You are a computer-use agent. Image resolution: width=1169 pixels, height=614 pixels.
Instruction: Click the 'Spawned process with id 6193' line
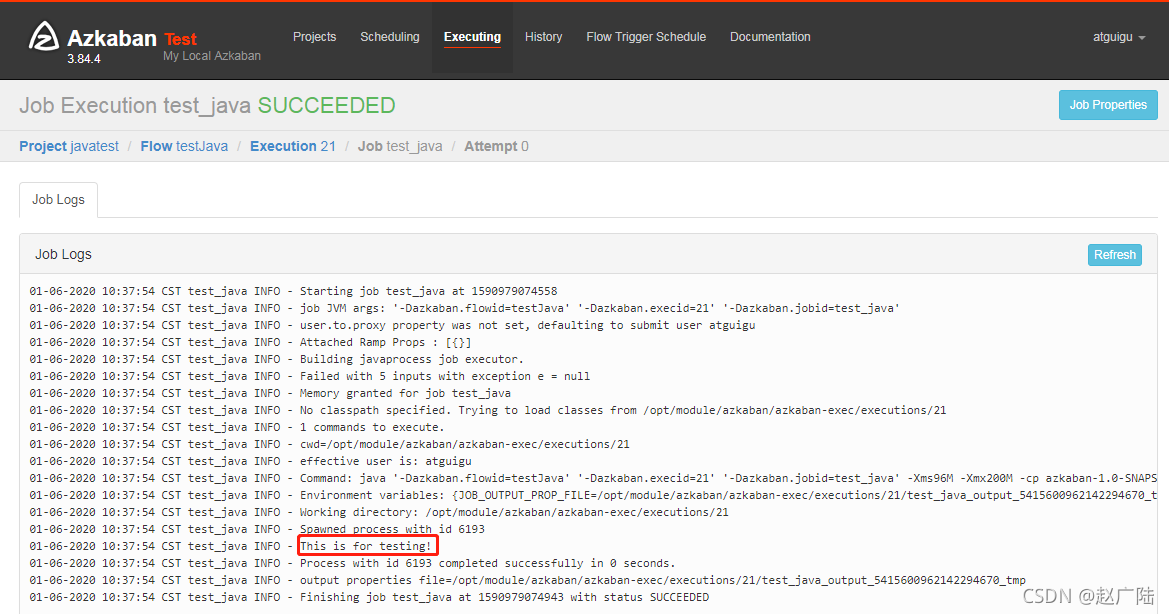point(257,530)
